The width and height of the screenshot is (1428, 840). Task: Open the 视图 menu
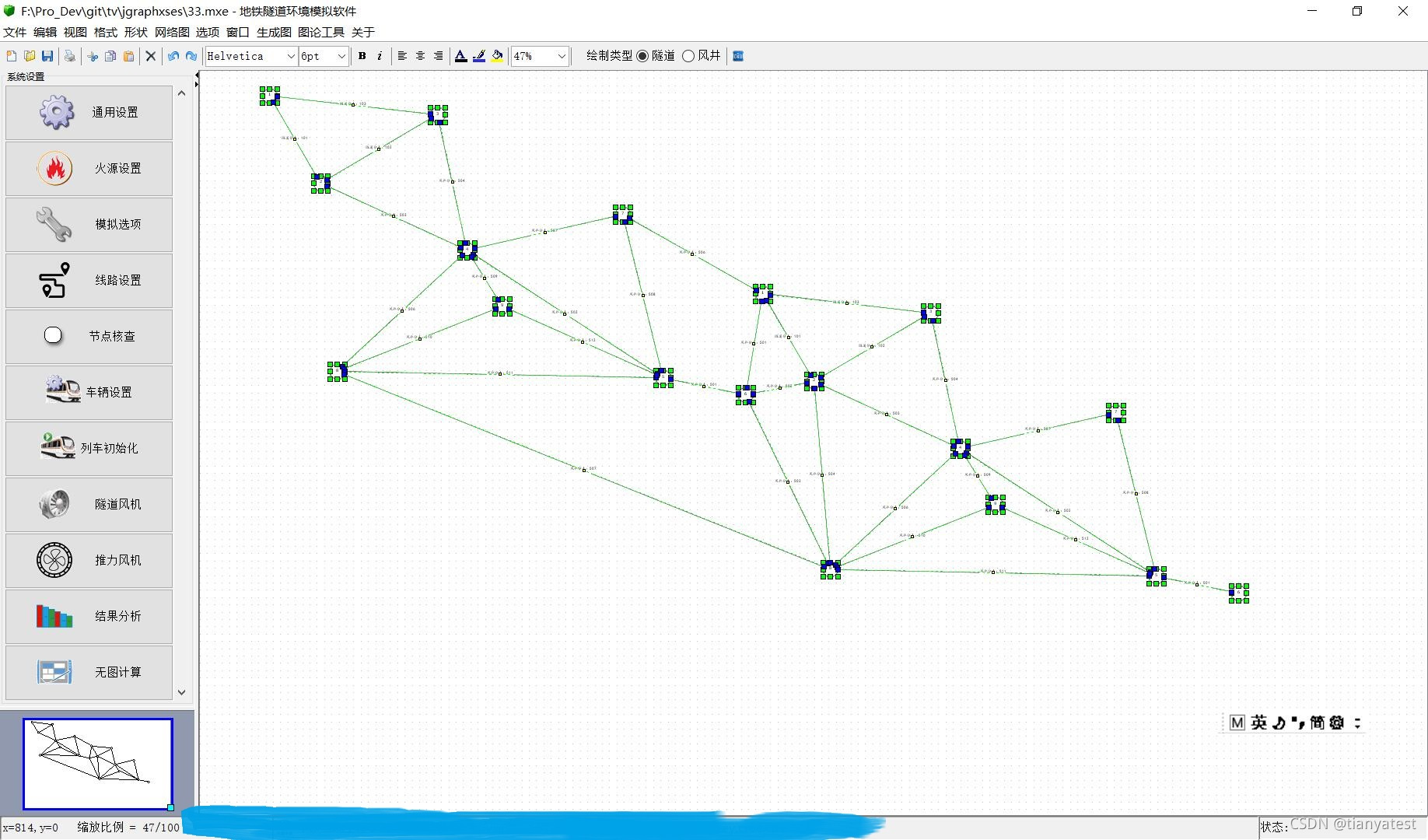pos(75,32)
